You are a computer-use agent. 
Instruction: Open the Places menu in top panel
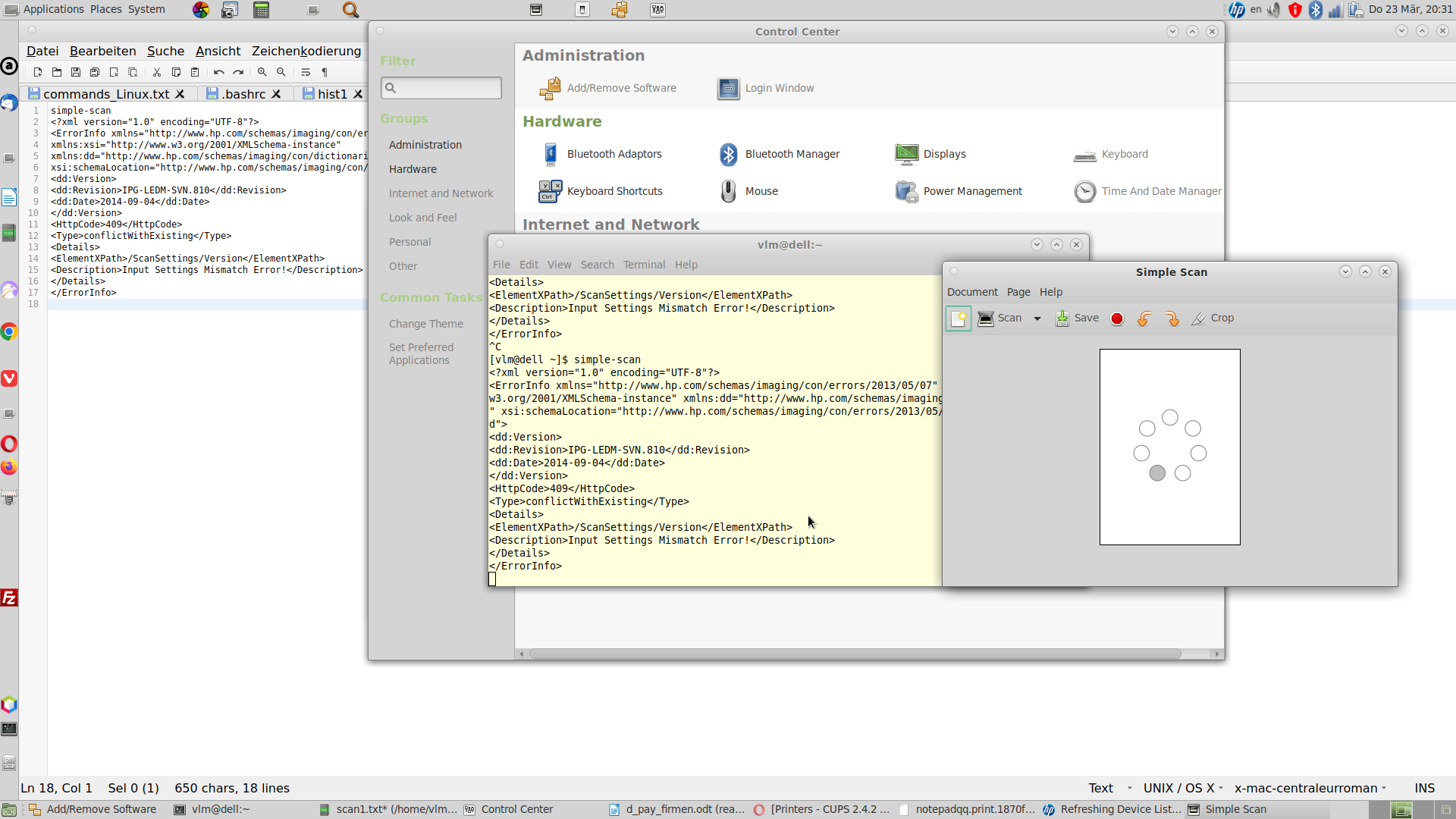(x=105, y=9)
